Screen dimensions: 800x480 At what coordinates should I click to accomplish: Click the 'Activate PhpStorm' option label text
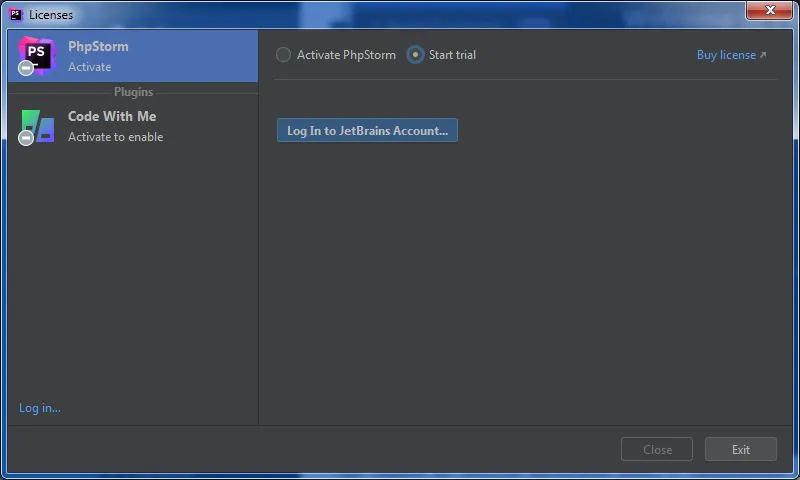tap(346, 55)
